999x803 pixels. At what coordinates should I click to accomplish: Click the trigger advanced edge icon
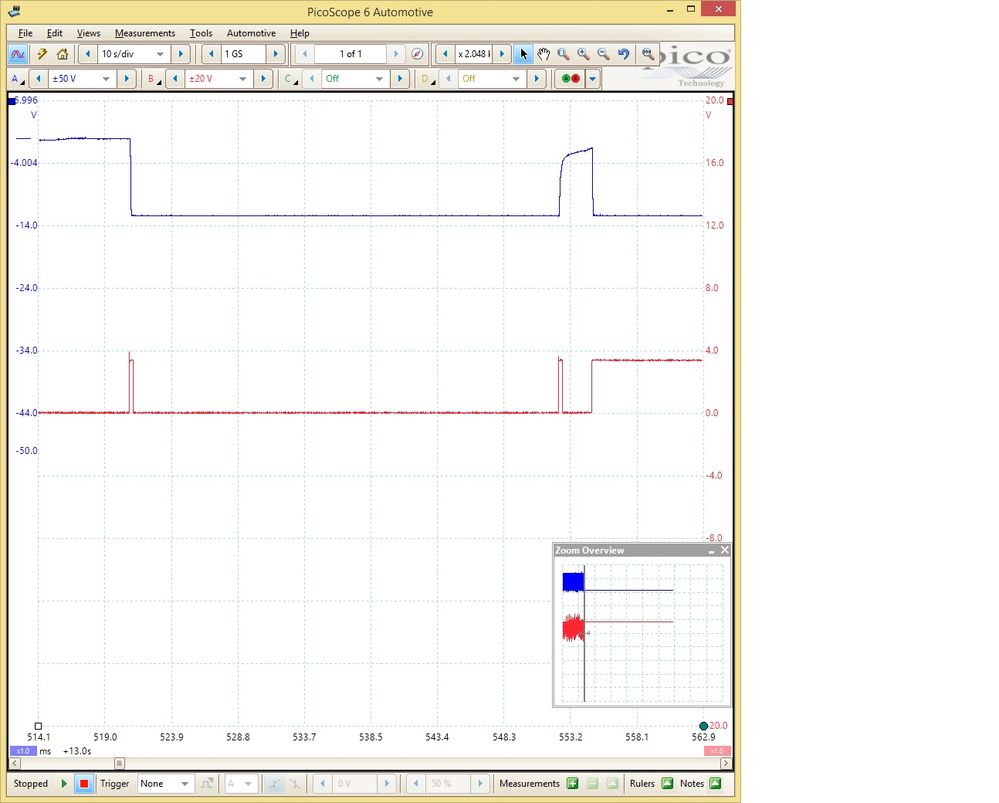pyautogui.click(x=207, y=784)
